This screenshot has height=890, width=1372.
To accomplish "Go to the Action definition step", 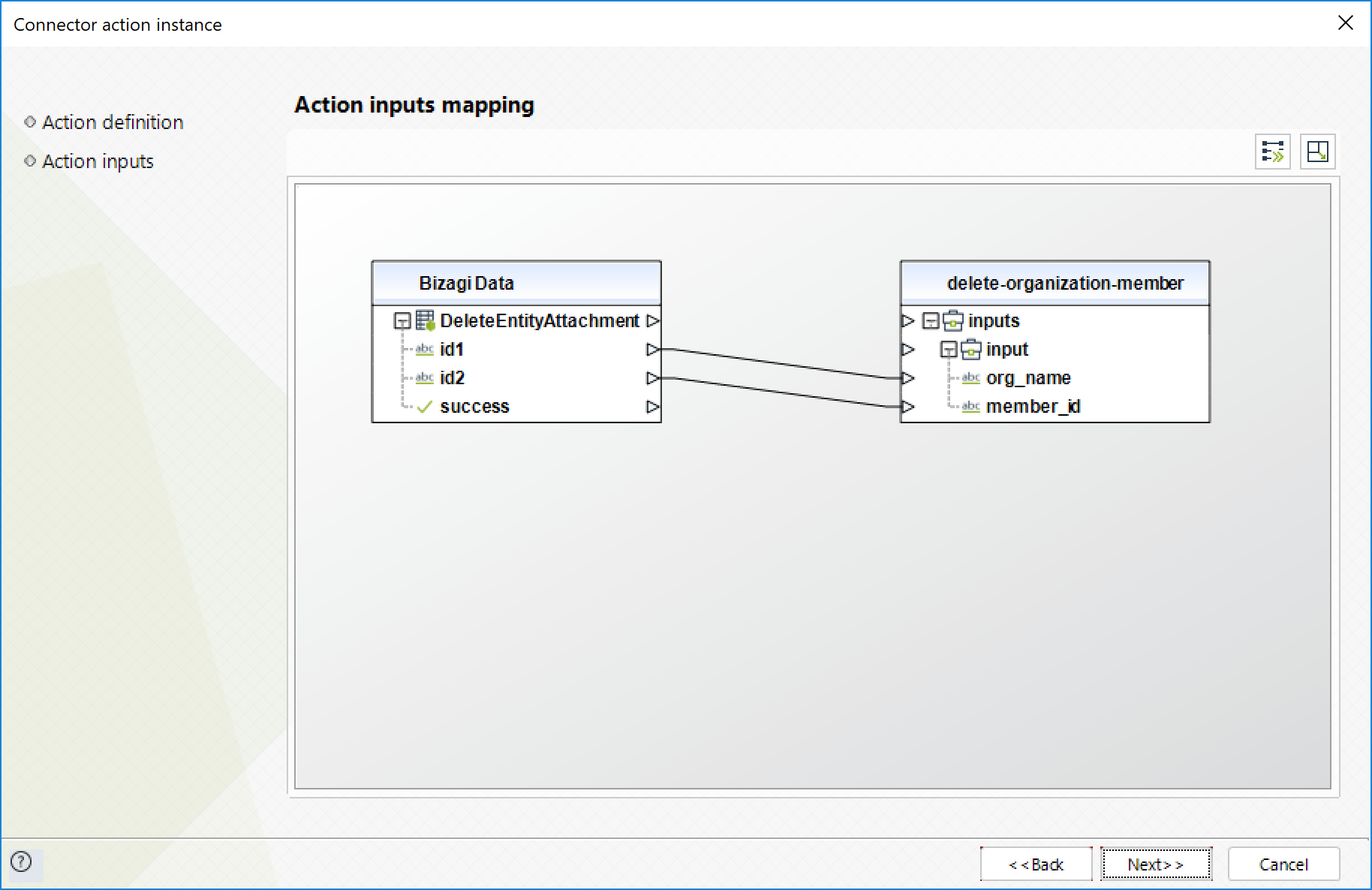I will click(113, 122).
